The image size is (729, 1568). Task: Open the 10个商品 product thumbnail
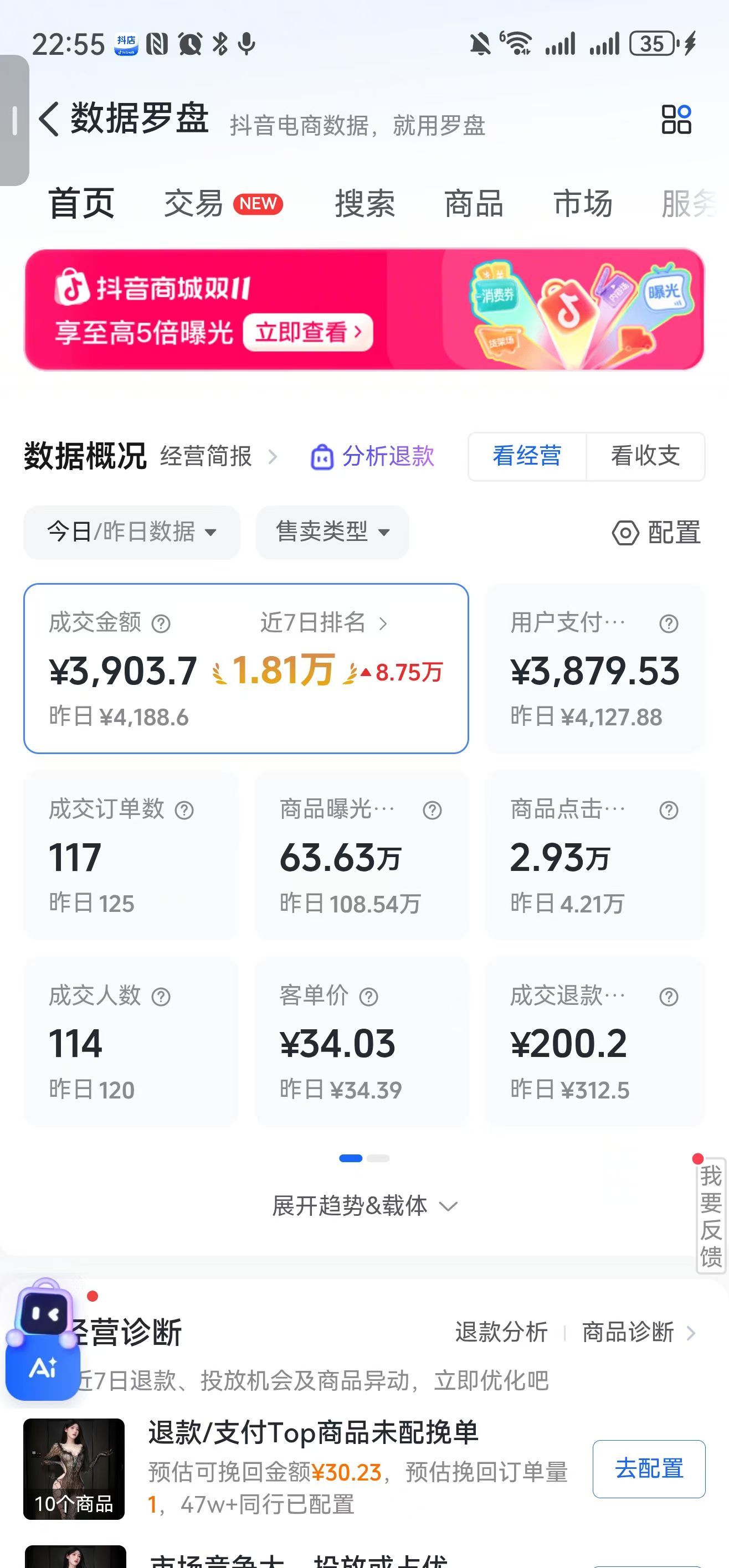[x=74, y=1469]
